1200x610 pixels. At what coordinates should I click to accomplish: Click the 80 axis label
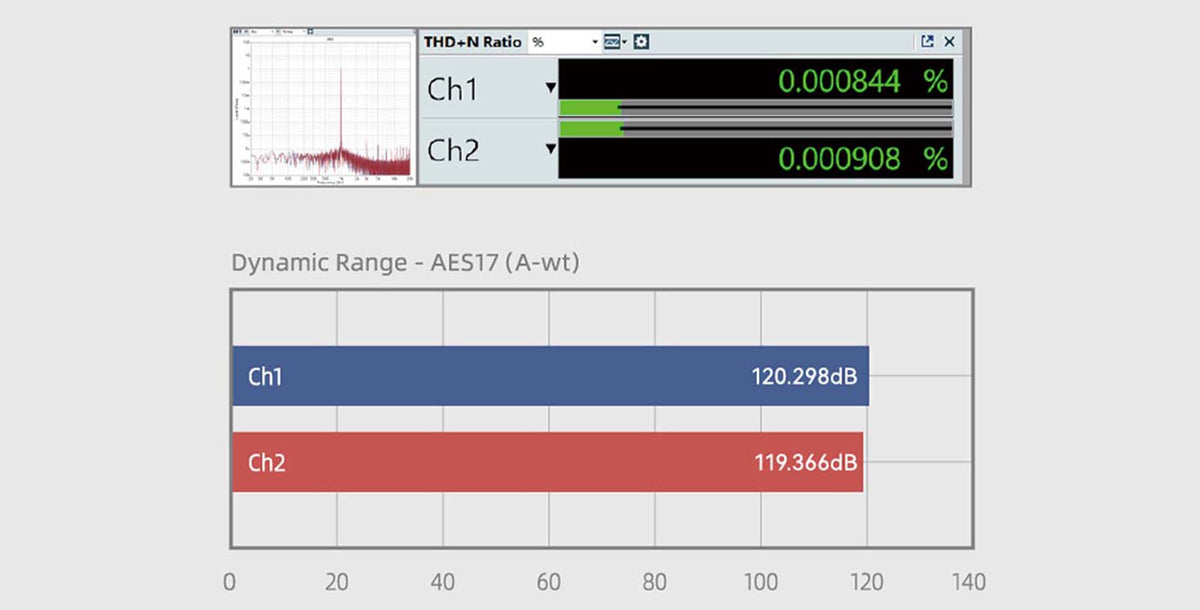pyautogui.click(x=655, y=583)
